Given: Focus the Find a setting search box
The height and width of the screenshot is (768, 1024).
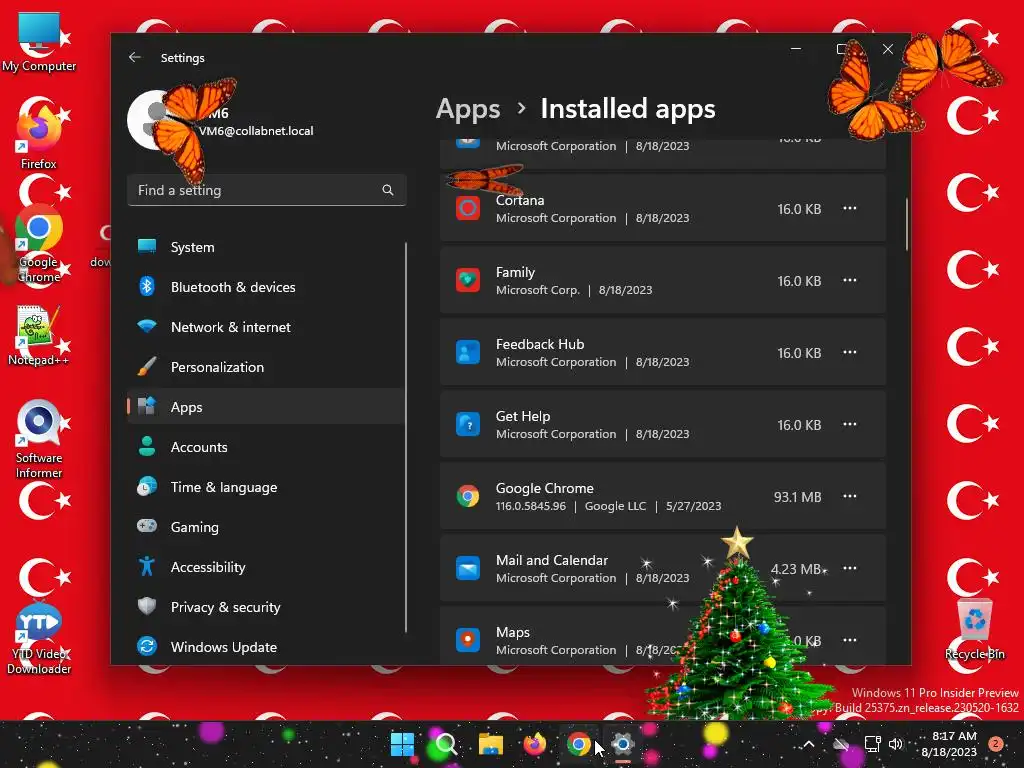Looking at the screenshot, I should coord(266,190).
